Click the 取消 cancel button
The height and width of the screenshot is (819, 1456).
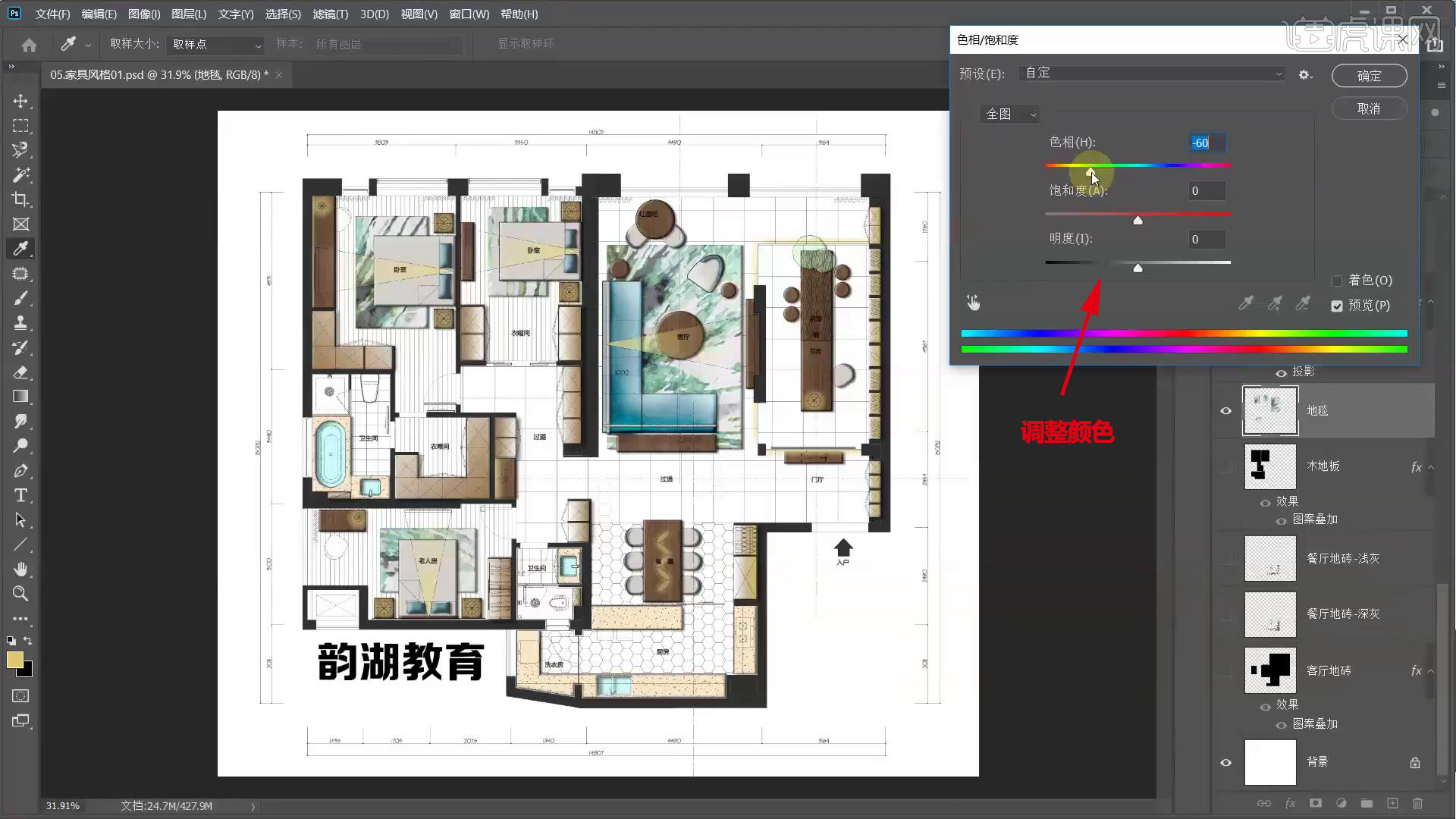pos(1369,108)
